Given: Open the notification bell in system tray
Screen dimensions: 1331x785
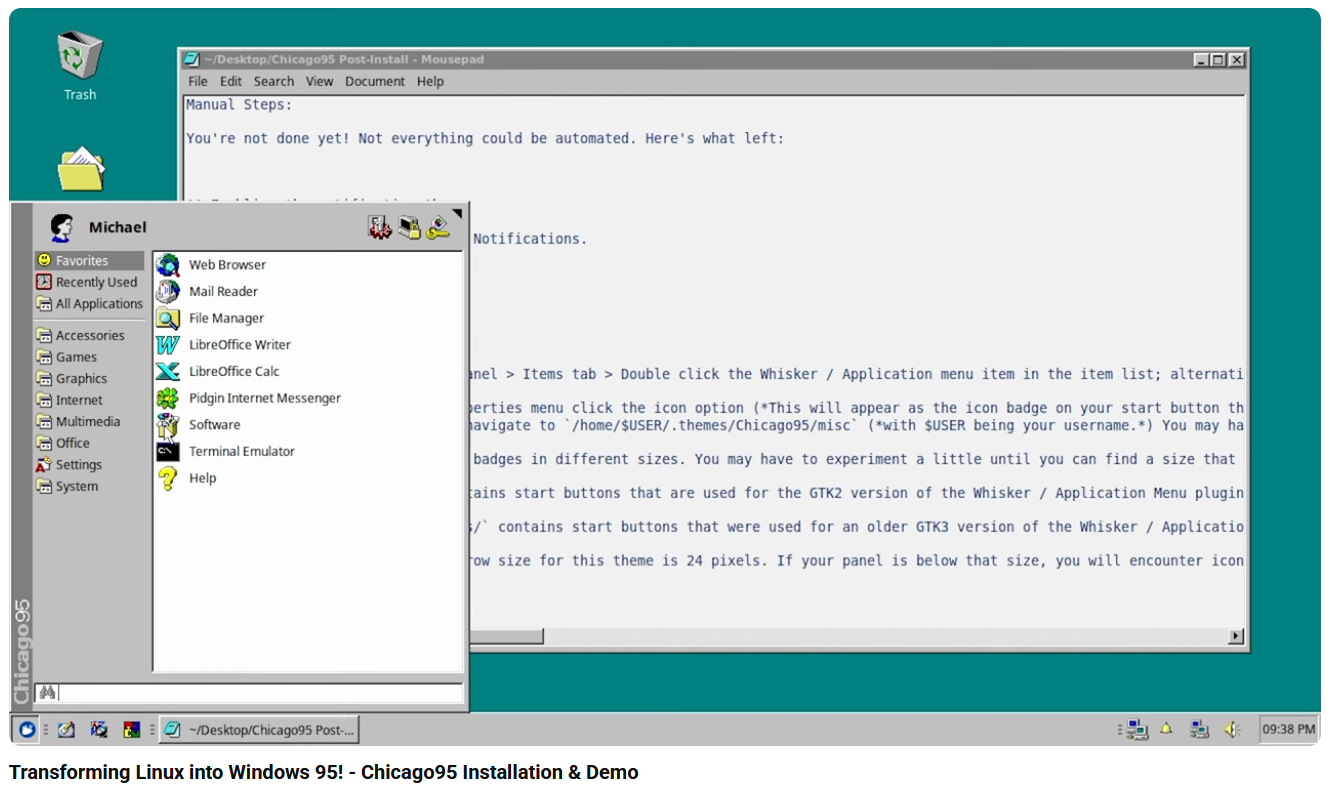Looking at the screenshot, I should click(1167, 729).
